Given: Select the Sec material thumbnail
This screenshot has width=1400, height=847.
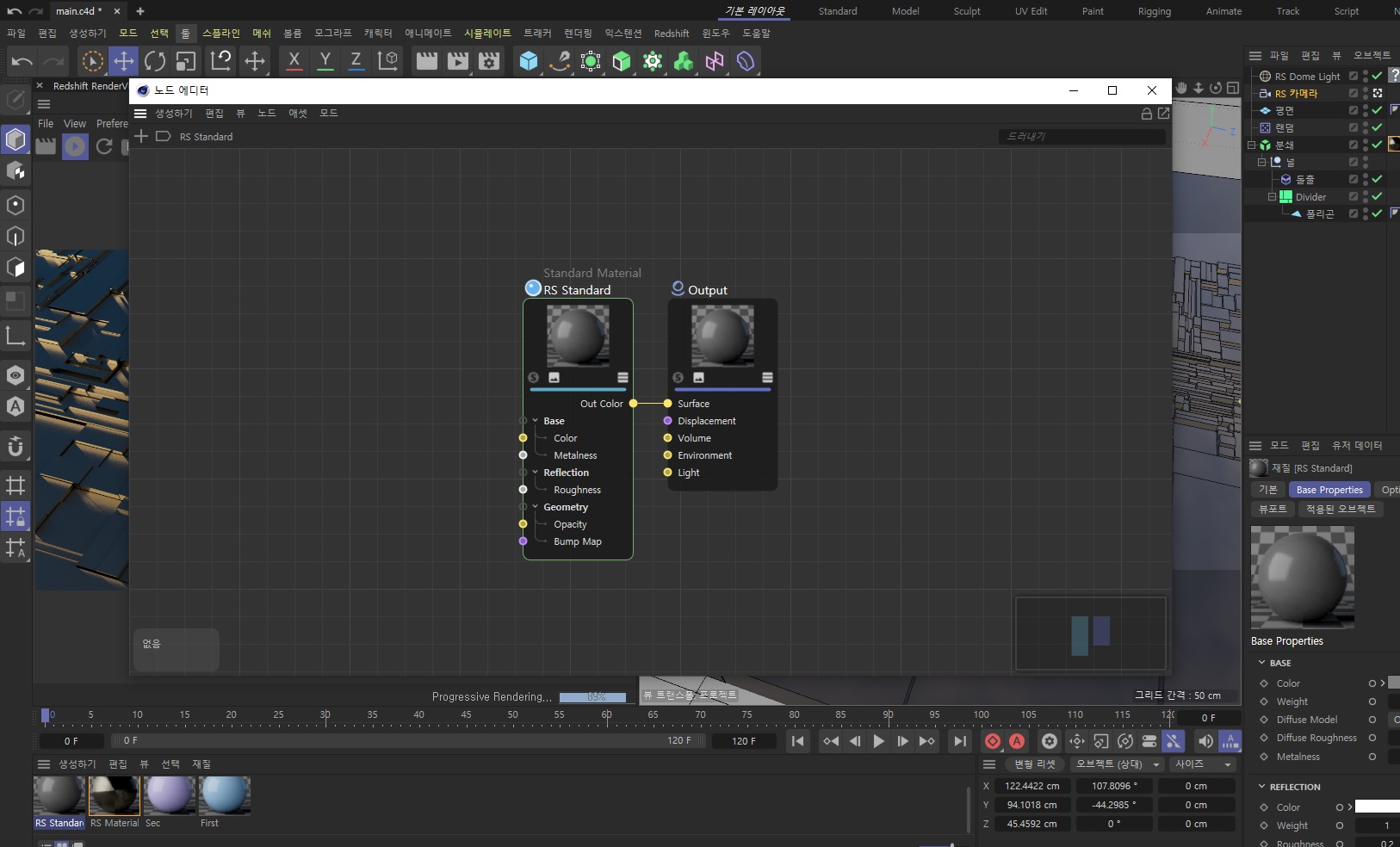Looking at the screenshot, I should pos(170,795).
